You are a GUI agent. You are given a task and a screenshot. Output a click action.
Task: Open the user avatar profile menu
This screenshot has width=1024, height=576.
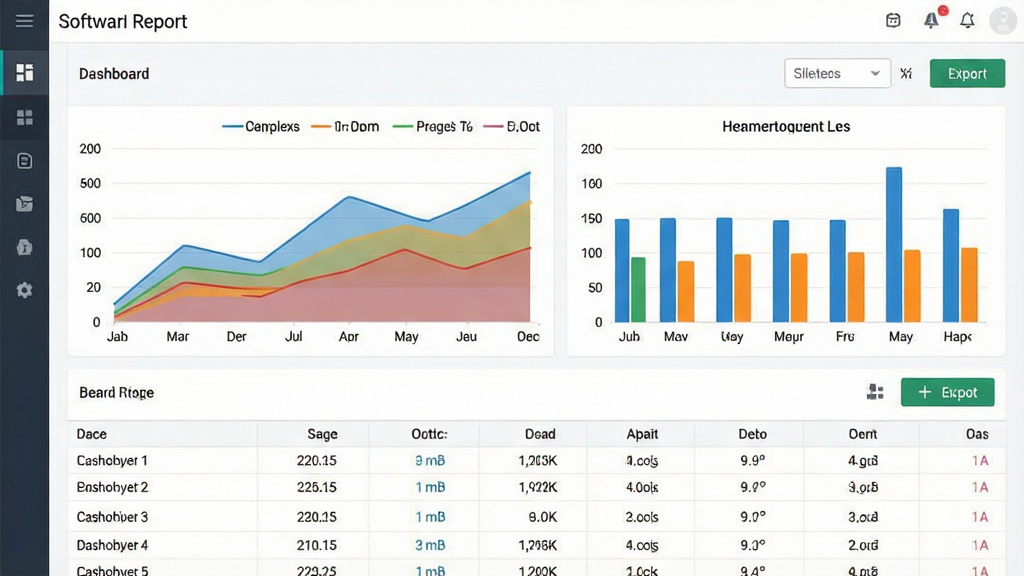pyautogui.click(x=1002, y=21)
